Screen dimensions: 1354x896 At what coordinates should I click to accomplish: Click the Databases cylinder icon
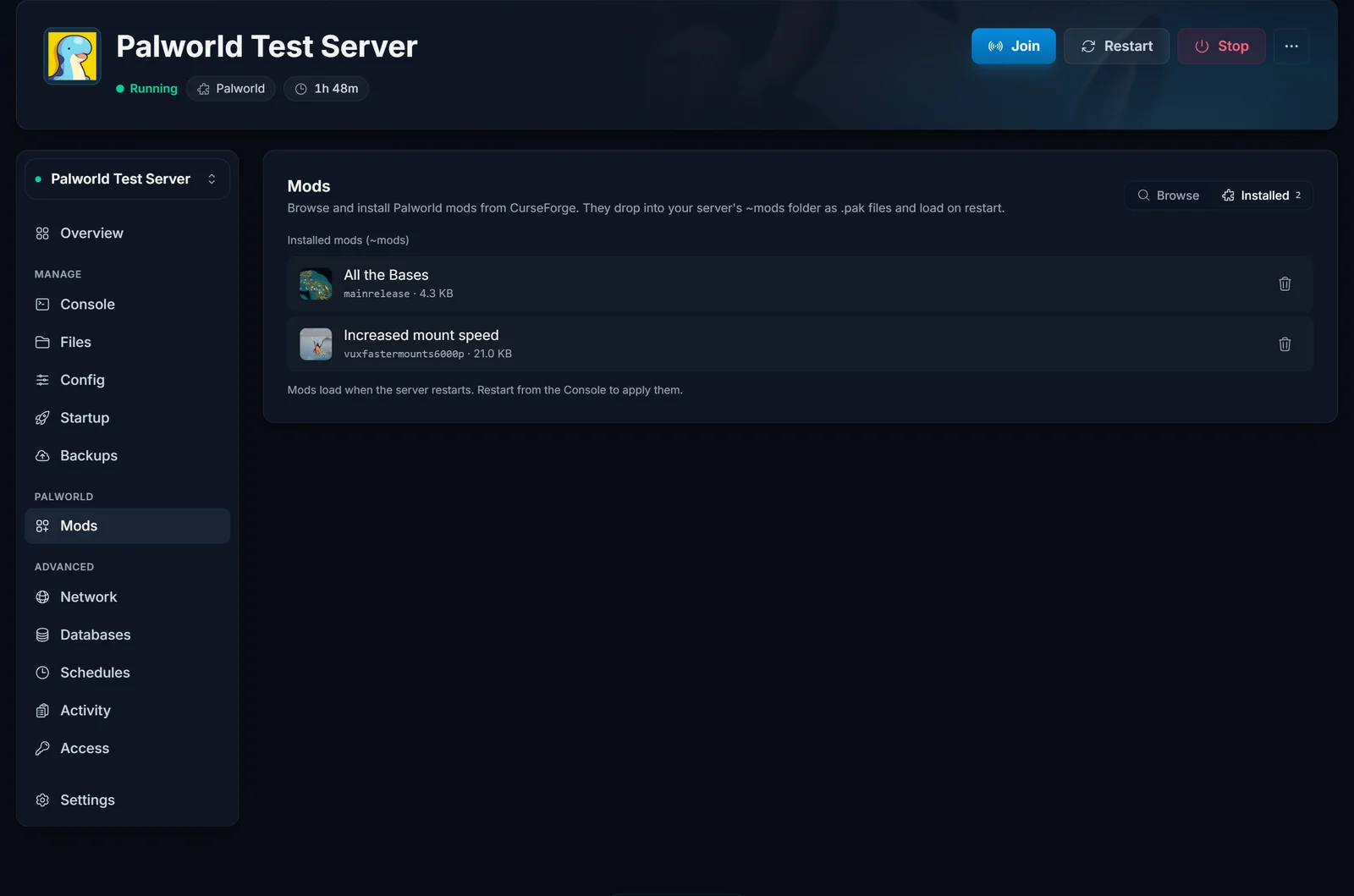[x=42, y=635]
